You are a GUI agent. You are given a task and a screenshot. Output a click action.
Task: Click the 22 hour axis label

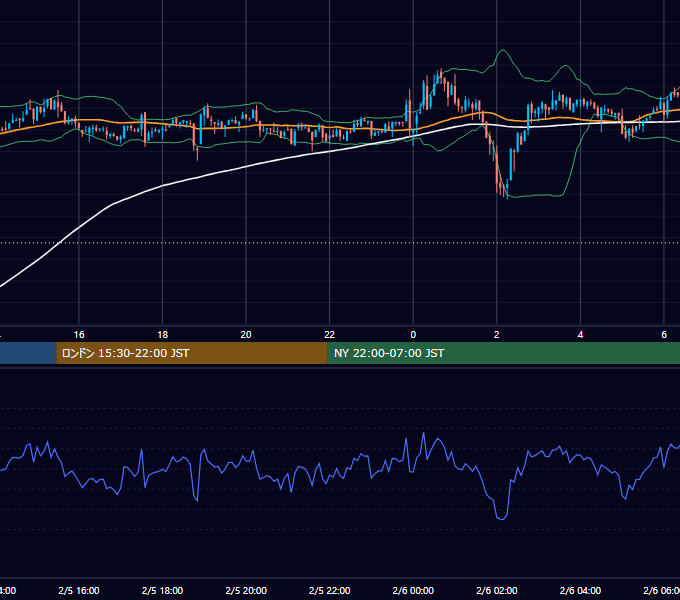330,335
